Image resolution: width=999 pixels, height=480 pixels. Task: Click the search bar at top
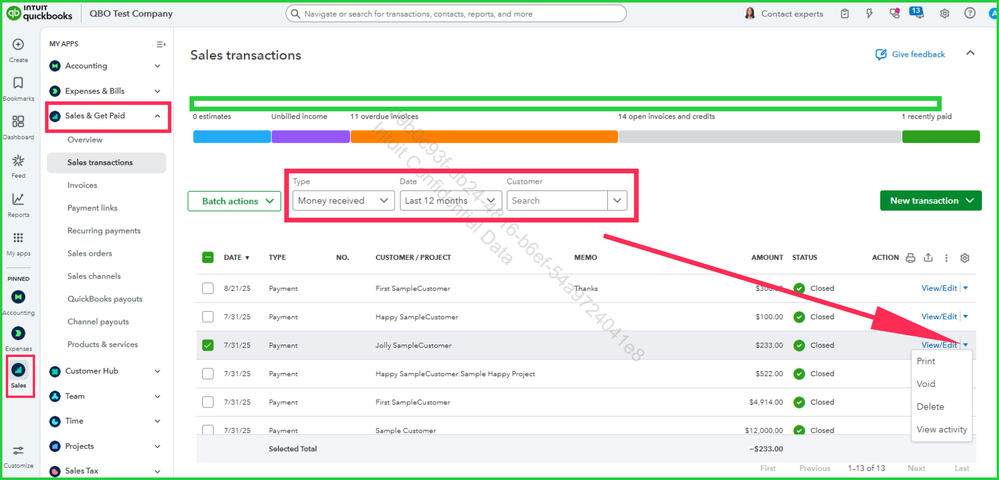click(456, 13)
